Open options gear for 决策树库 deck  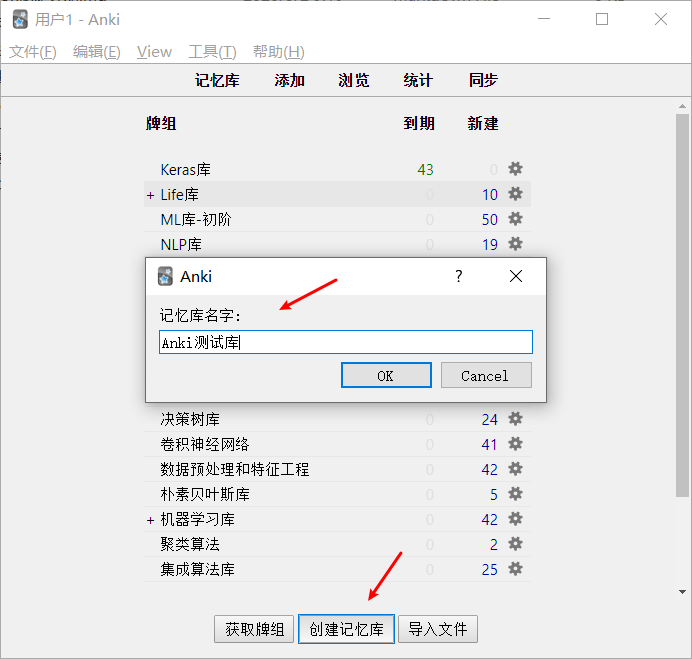(515, 418)
